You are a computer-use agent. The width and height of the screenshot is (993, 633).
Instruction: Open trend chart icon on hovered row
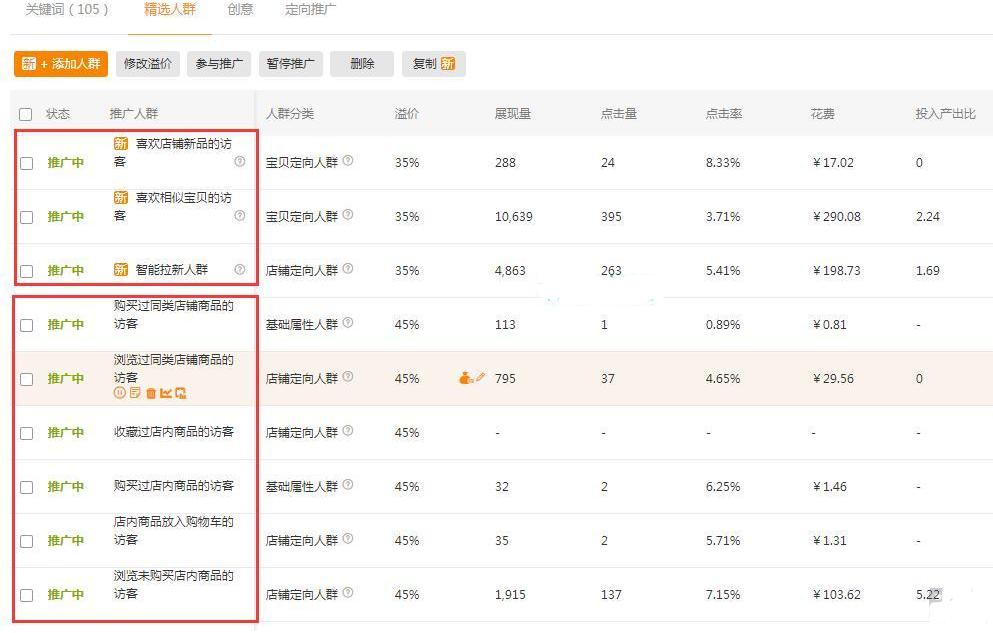pos(167,393)
